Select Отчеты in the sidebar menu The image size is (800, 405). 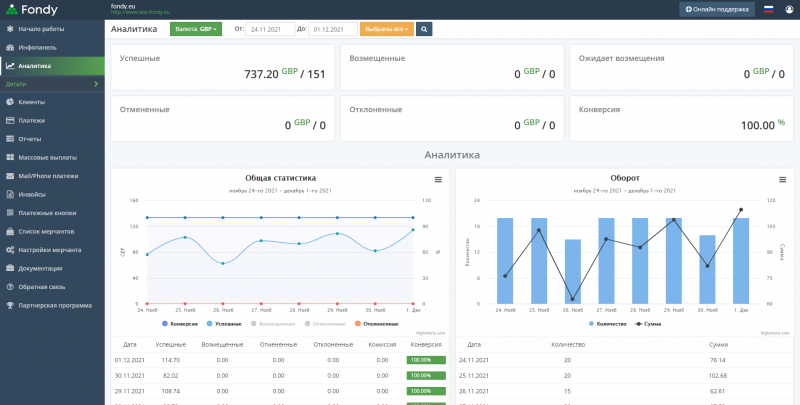[30, 139]
